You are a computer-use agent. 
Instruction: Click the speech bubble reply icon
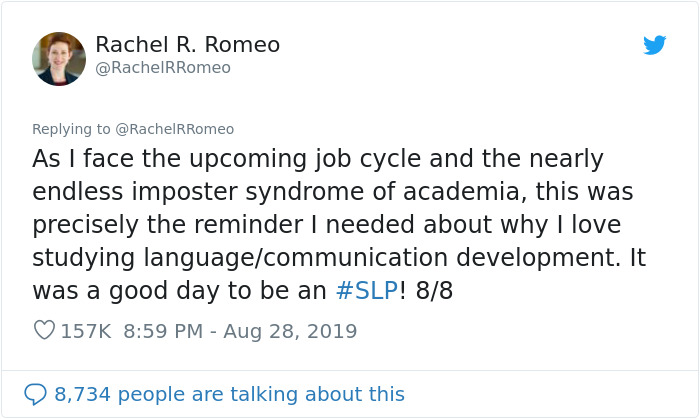[x=35, y=394]
